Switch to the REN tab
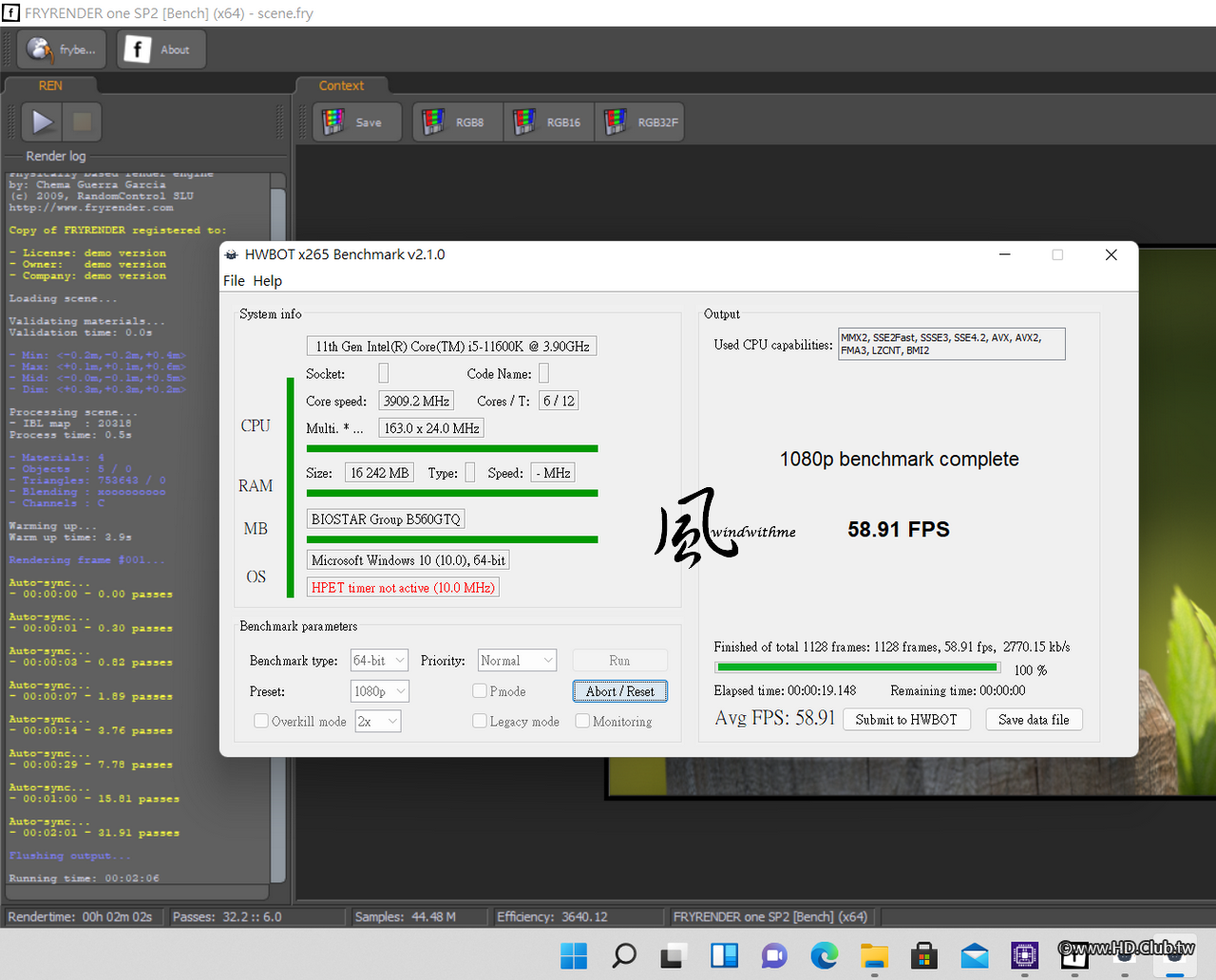1216x980 pixels. [50, 85]
